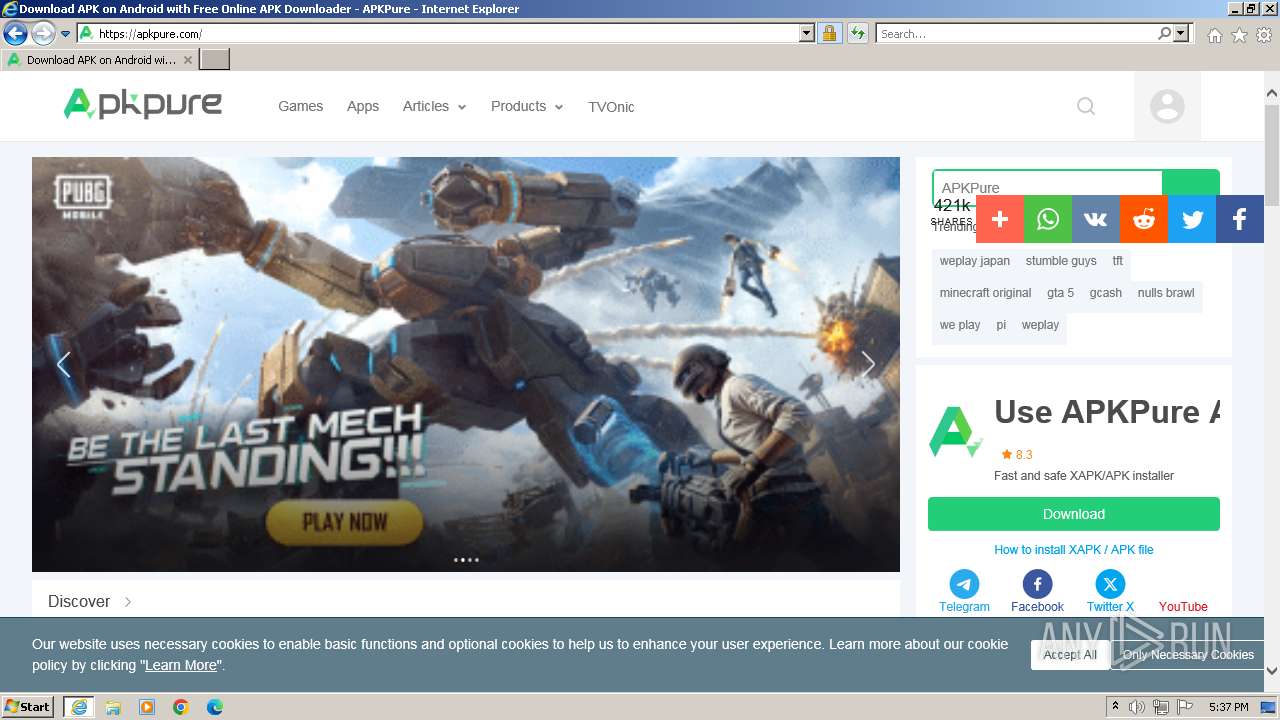Click the volume speaker tray icon
The width and height of the screenshot is (1280, 720).
(x=1137, y=707)
